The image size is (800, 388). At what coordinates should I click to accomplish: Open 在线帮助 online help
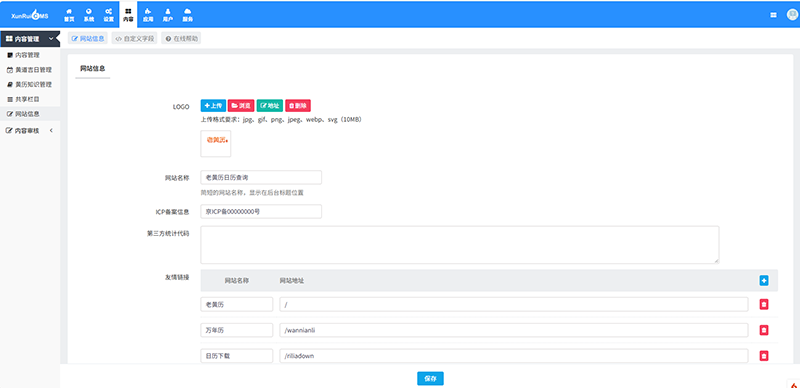click(x=181, y=38)
